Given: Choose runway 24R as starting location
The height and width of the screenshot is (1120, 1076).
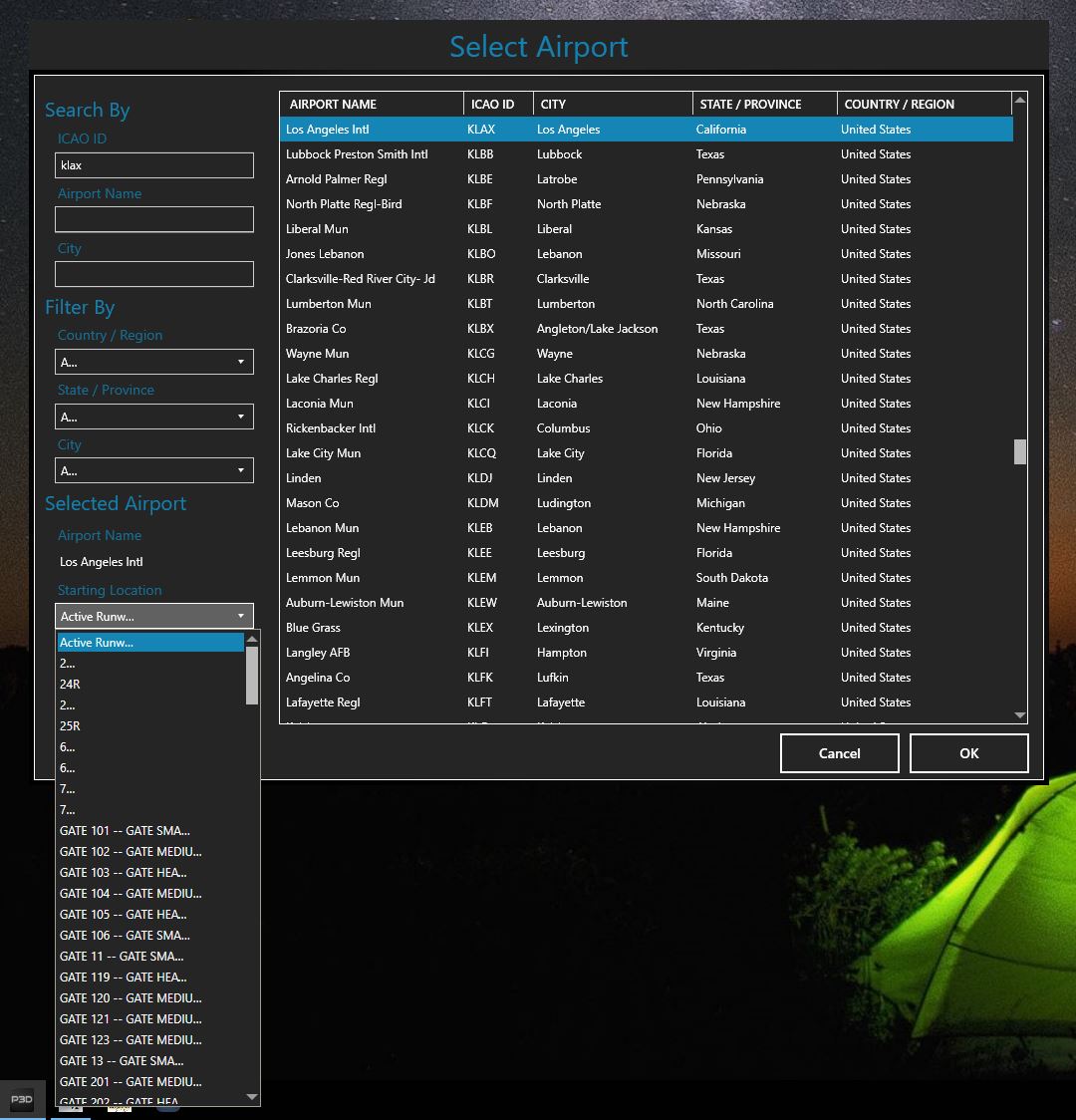Looking at the screenshot, I should (149, 685).
